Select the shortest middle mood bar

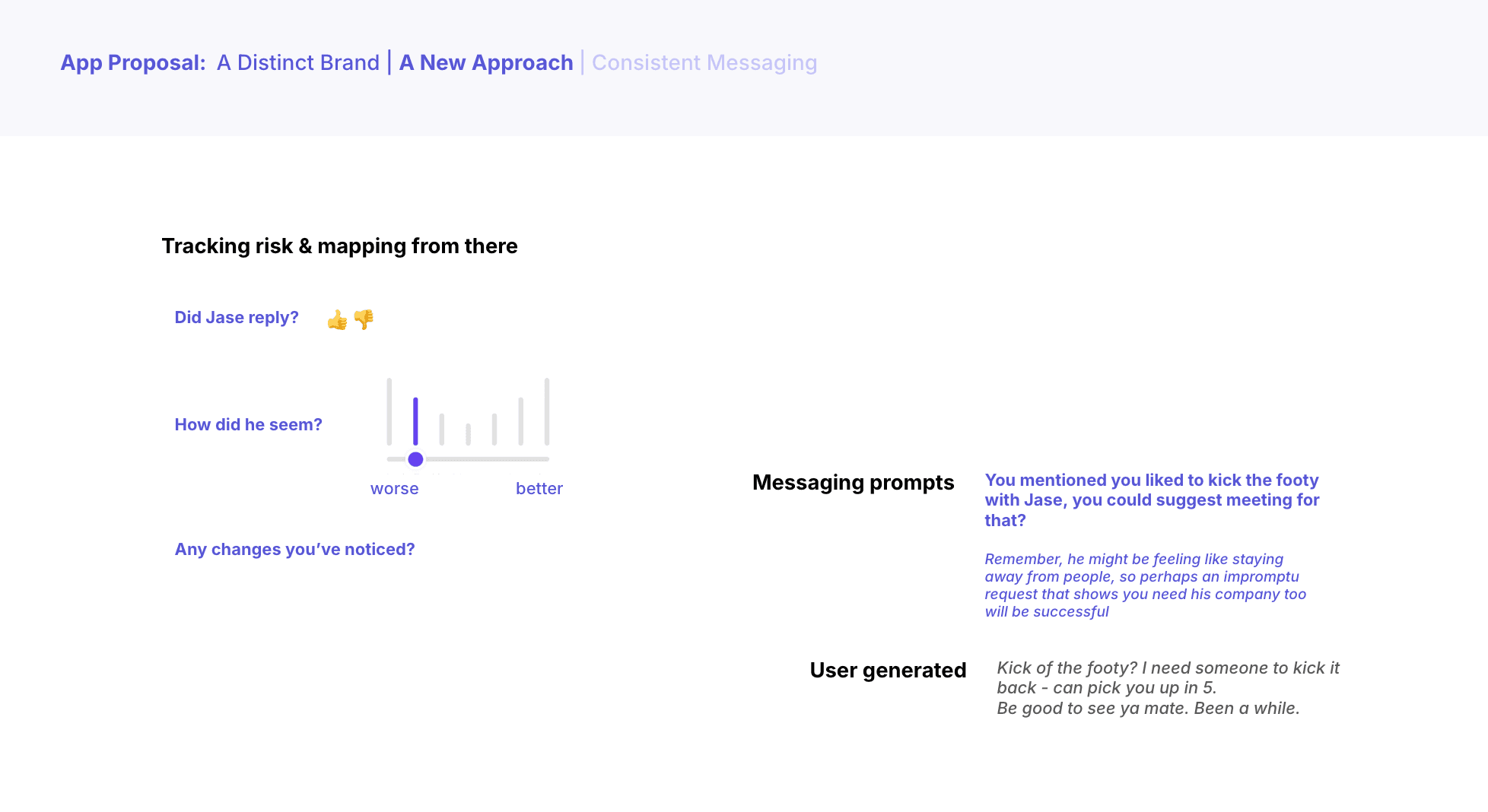tap(468, 434)
